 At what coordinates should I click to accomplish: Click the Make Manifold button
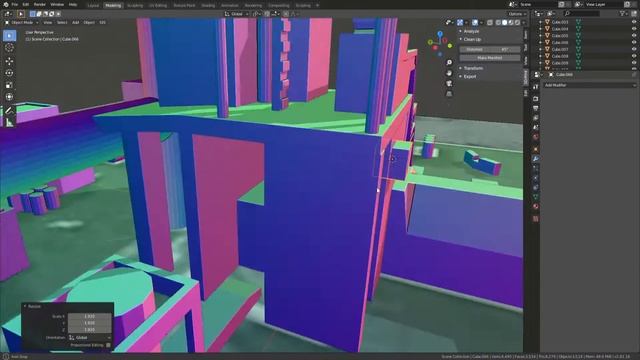[490, 58]
